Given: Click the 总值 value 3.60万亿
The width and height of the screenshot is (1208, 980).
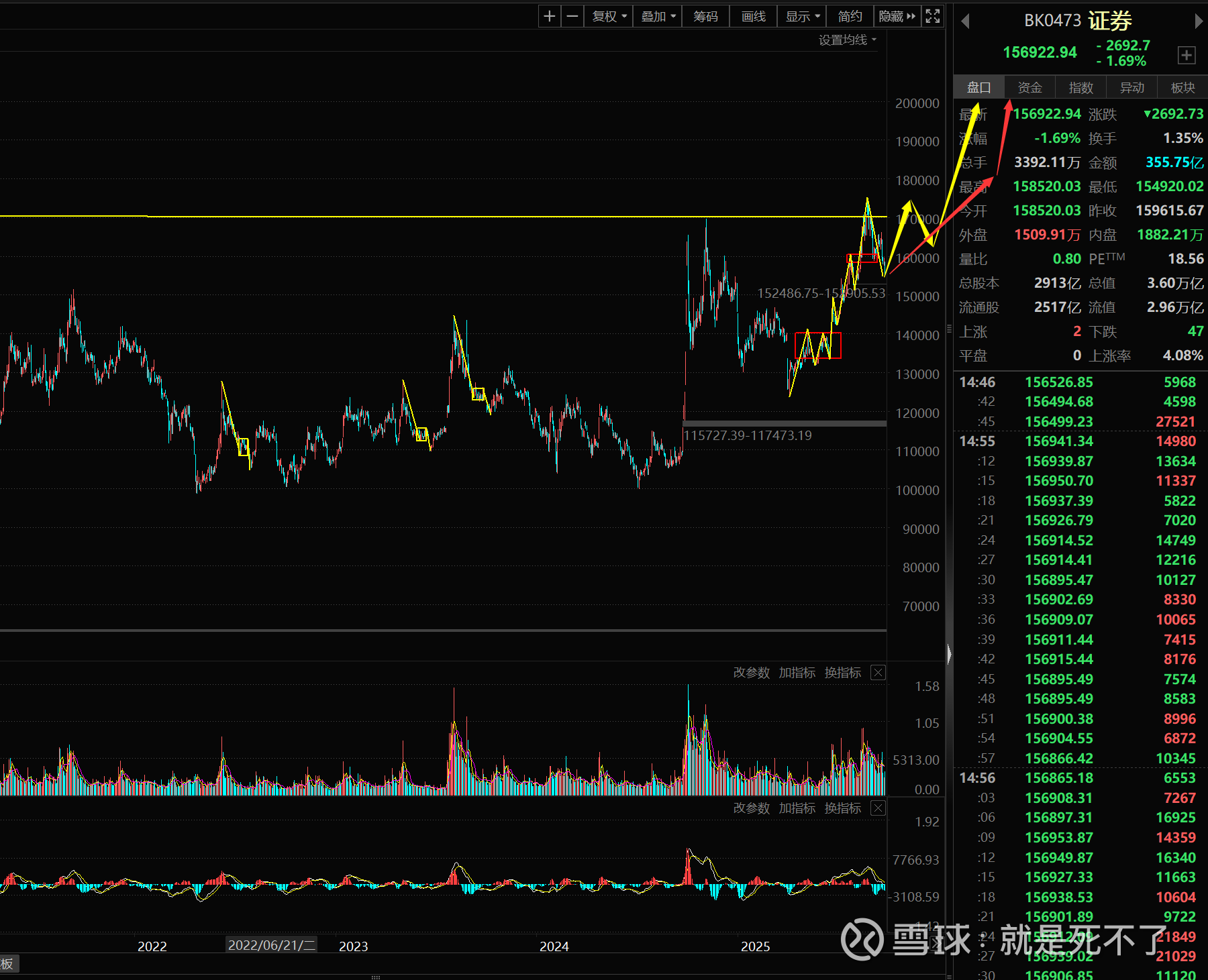Looking at the screenshot, I should click(1175, 283).
